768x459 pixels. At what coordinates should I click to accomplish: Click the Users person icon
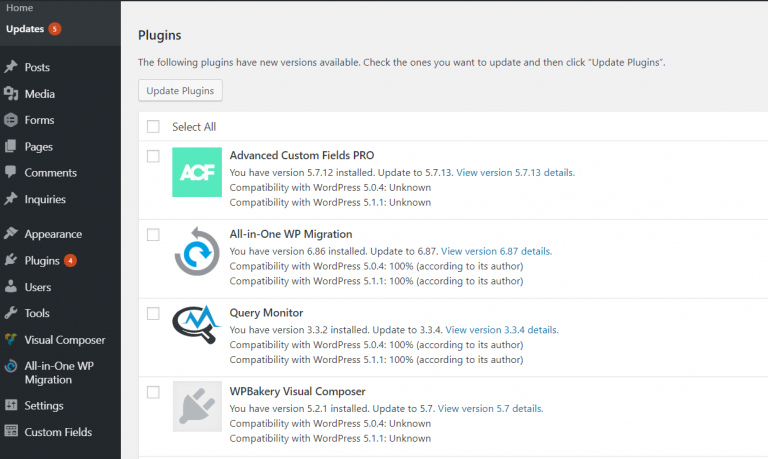click(x=11, y=287)
